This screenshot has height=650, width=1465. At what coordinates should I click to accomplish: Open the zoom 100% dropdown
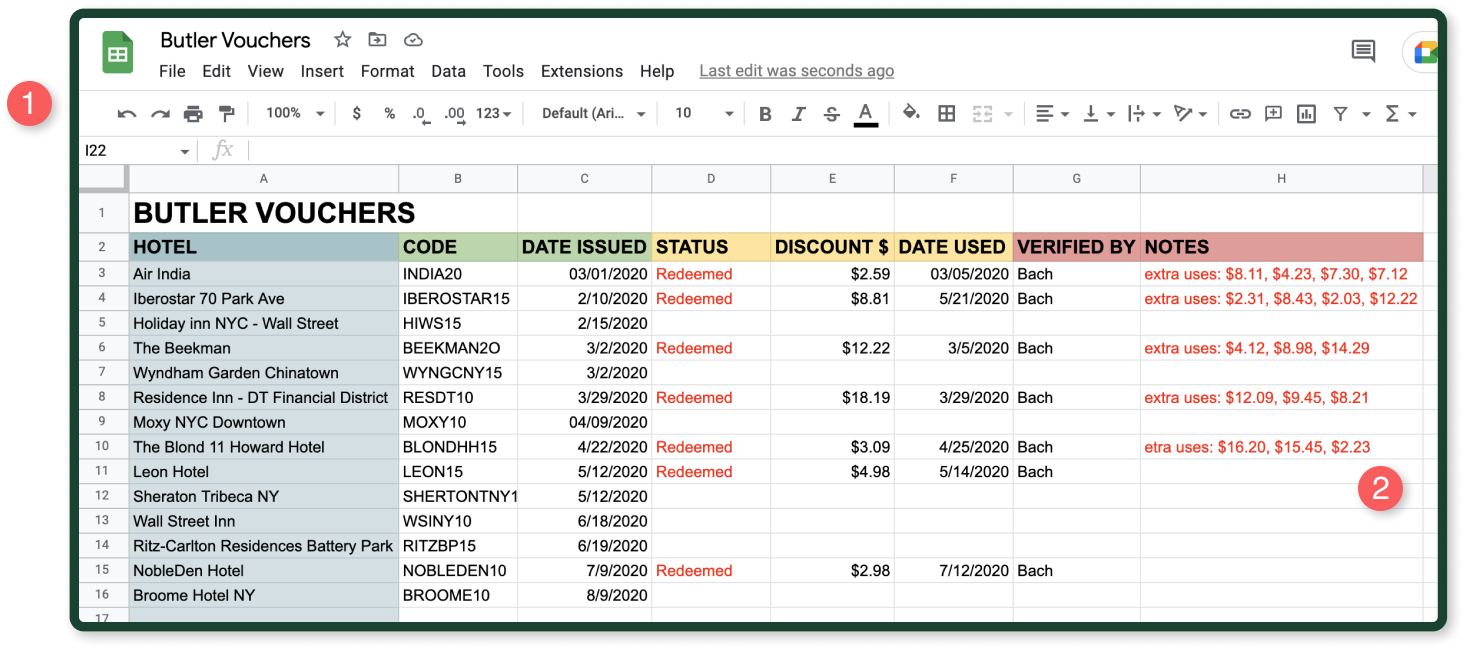point(295,114)
